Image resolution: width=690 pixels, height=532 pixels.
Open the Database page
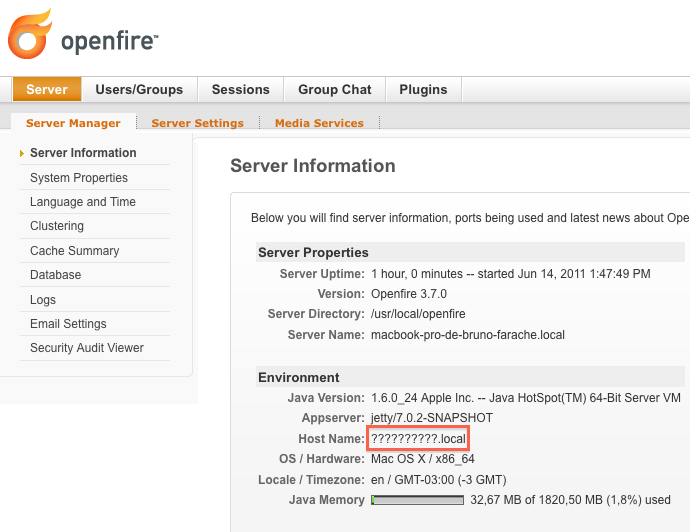click(55, 275)
